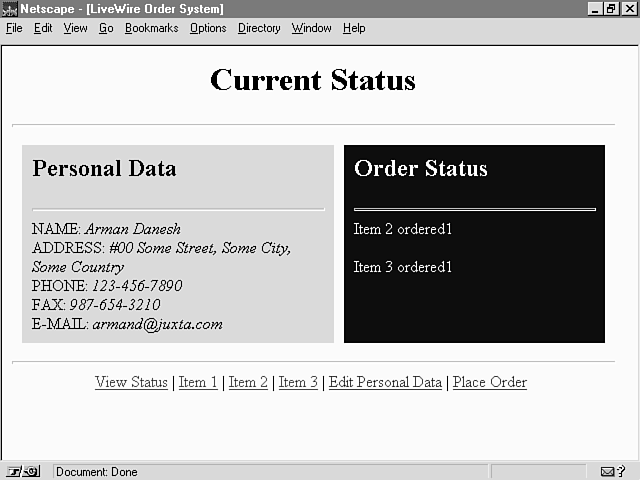640x480 pixels.
Task: Click the Place Order link
Action: (490, 382)
